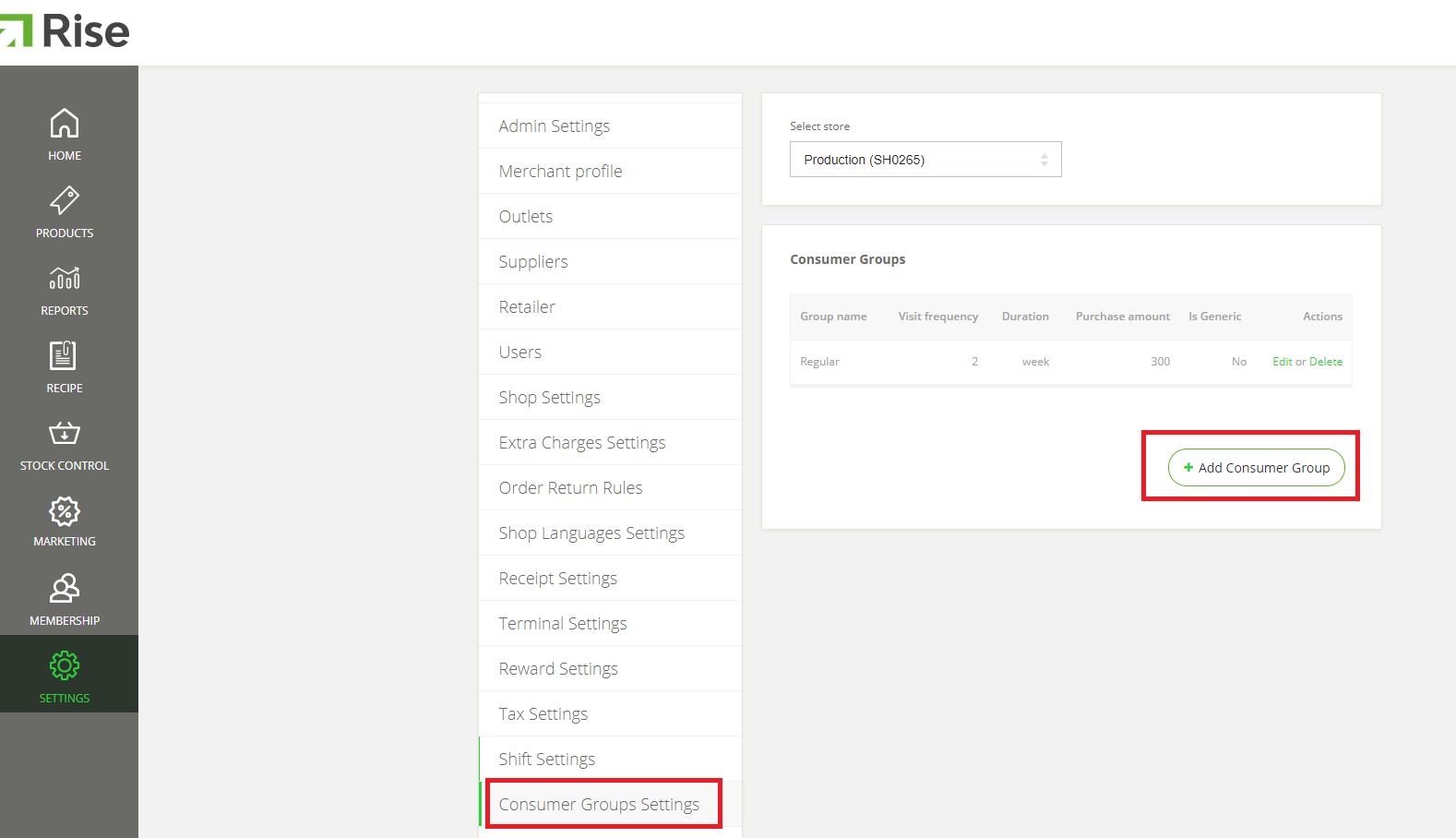This screenshot has height=838, width=1456.
Task: Select Consumer Groups Settings
Action: click(x=610, y=804)
